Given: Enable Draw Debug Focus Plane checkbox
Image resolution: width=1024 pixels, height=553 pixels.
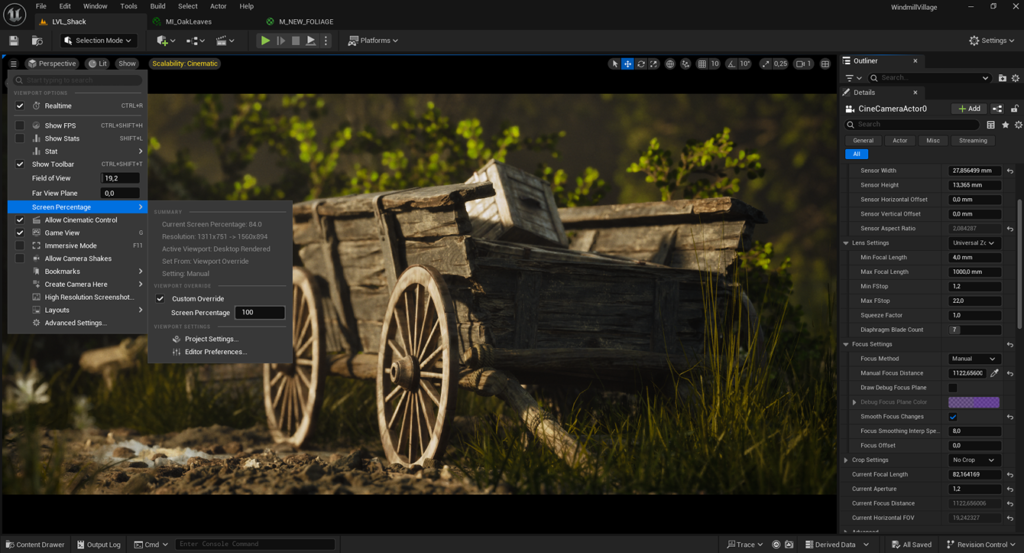Looking at the screenshot, I should click(953, 388).
